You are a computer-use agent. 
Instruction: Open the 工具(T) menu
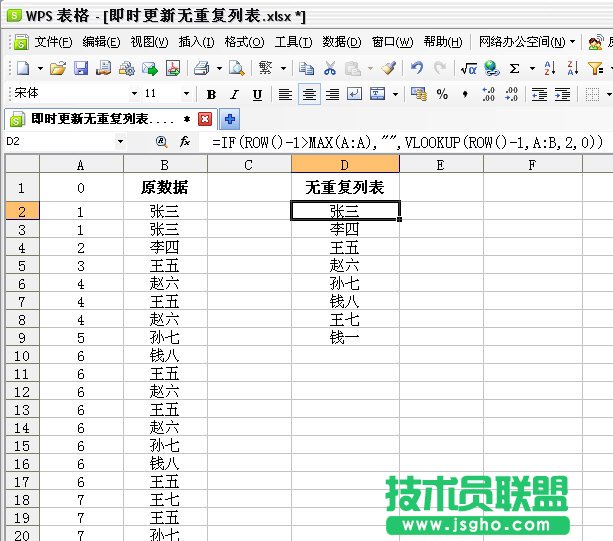point(293,41)
